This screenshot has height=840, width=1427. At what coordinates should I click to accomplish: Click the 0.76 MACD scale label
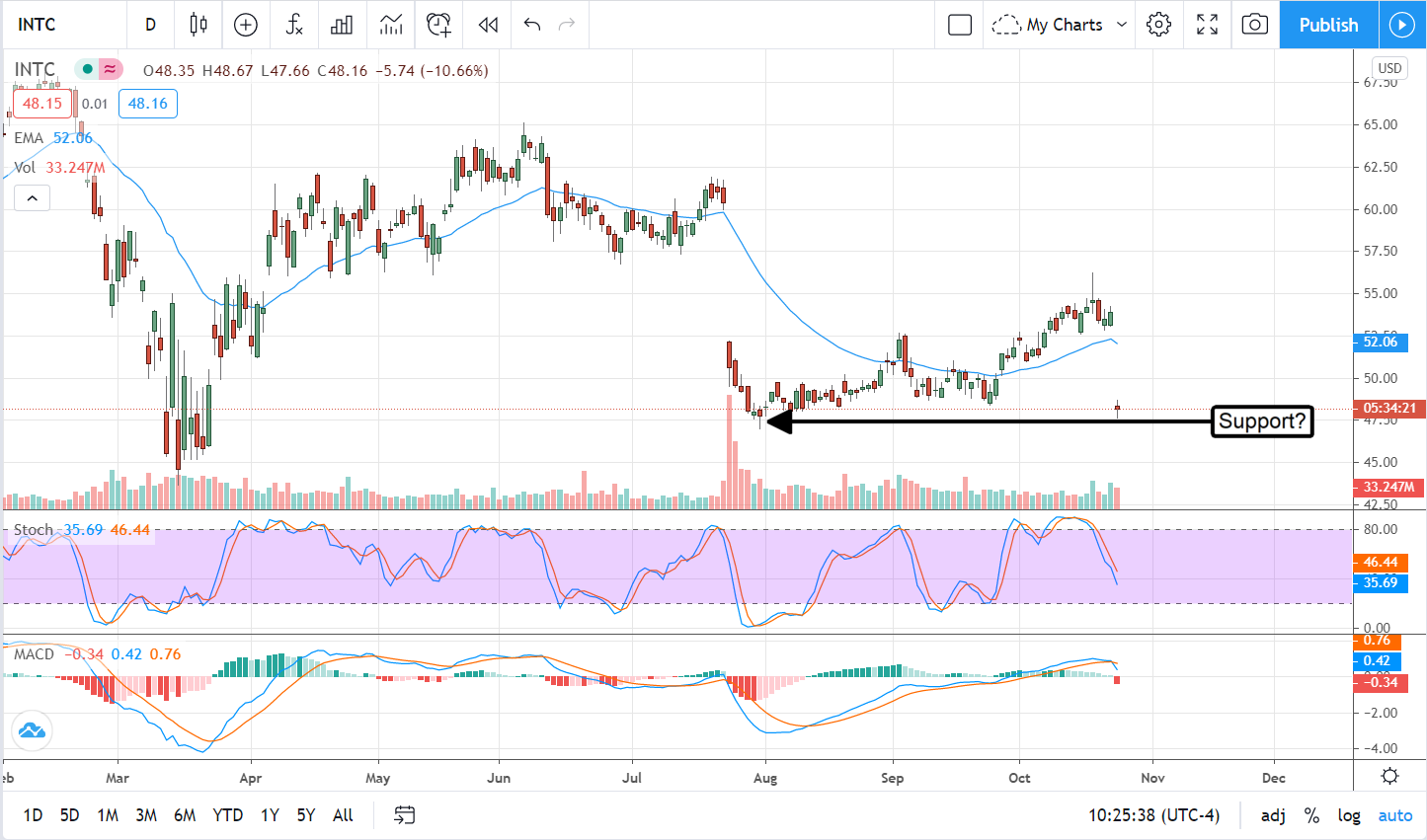point(1377,641)
